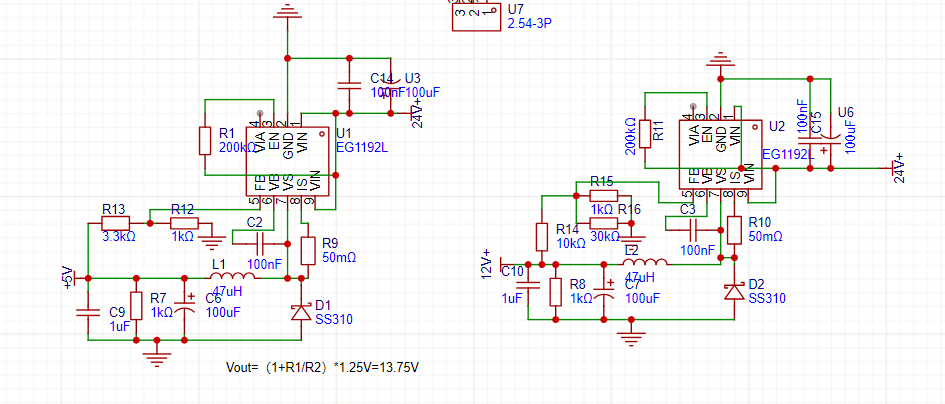Select resistor R1 200kΩ symbol
Viewport: 945px width, 404px height.
point(204,141)
